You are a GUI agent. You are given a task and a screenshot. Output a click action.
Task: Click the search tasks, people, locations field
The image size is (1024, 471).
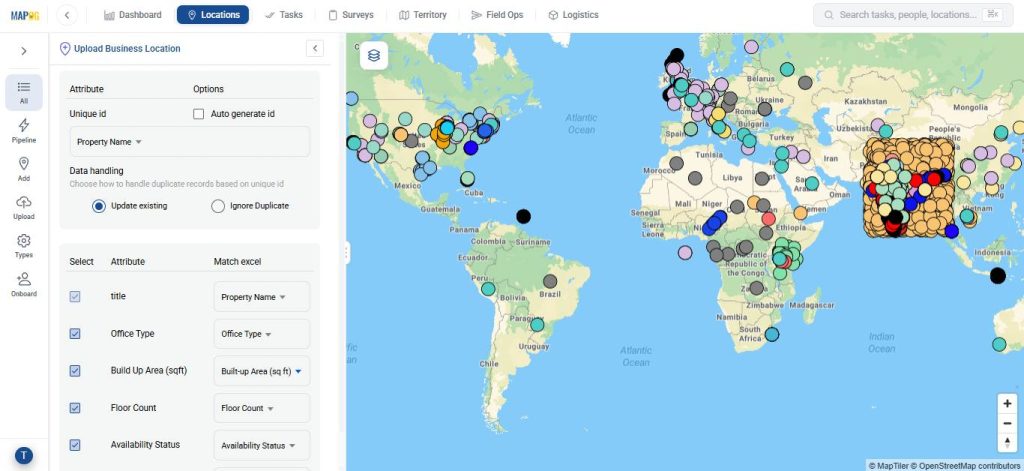913,15
